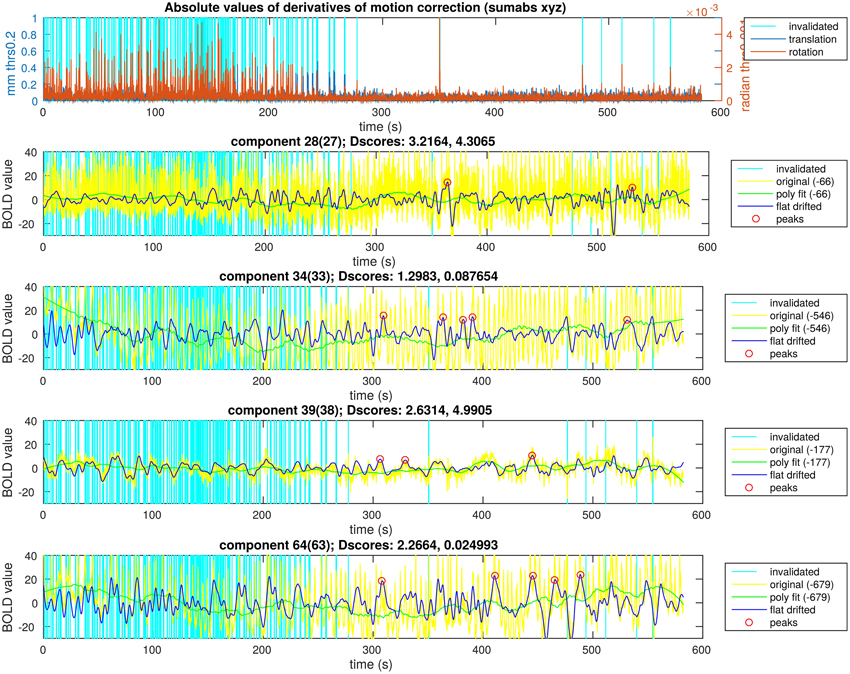Viewport: 850px width, 674px height.
Task: Select 'original (-546)' in the legend
Action: click(801, 316)
